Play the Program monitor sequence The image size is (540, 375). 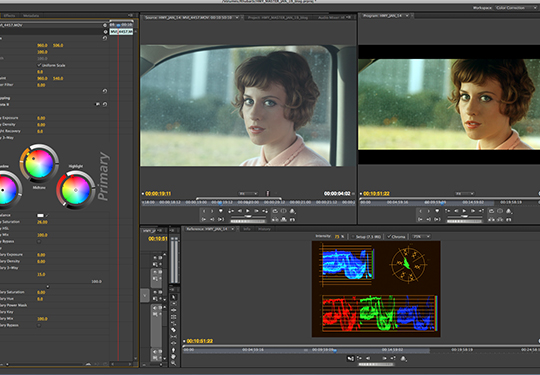pyautogui.click(x=464, y=211)
